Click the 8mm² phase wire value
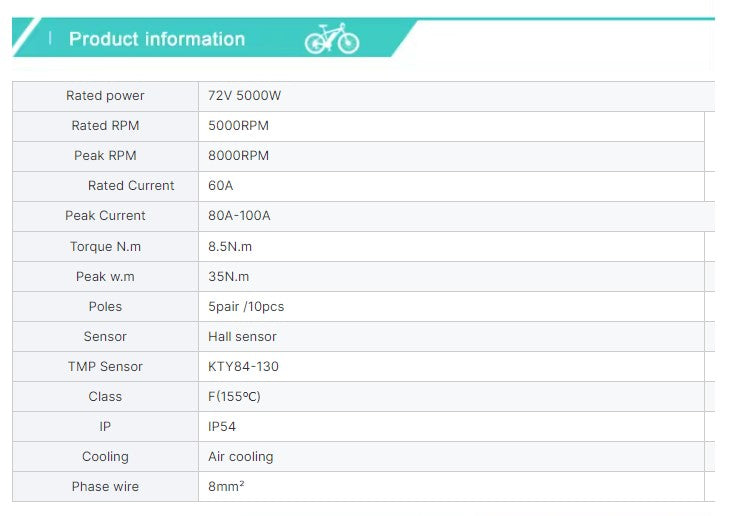The height and width of the screenshot is (516, 733). click(x=227, y=486)
